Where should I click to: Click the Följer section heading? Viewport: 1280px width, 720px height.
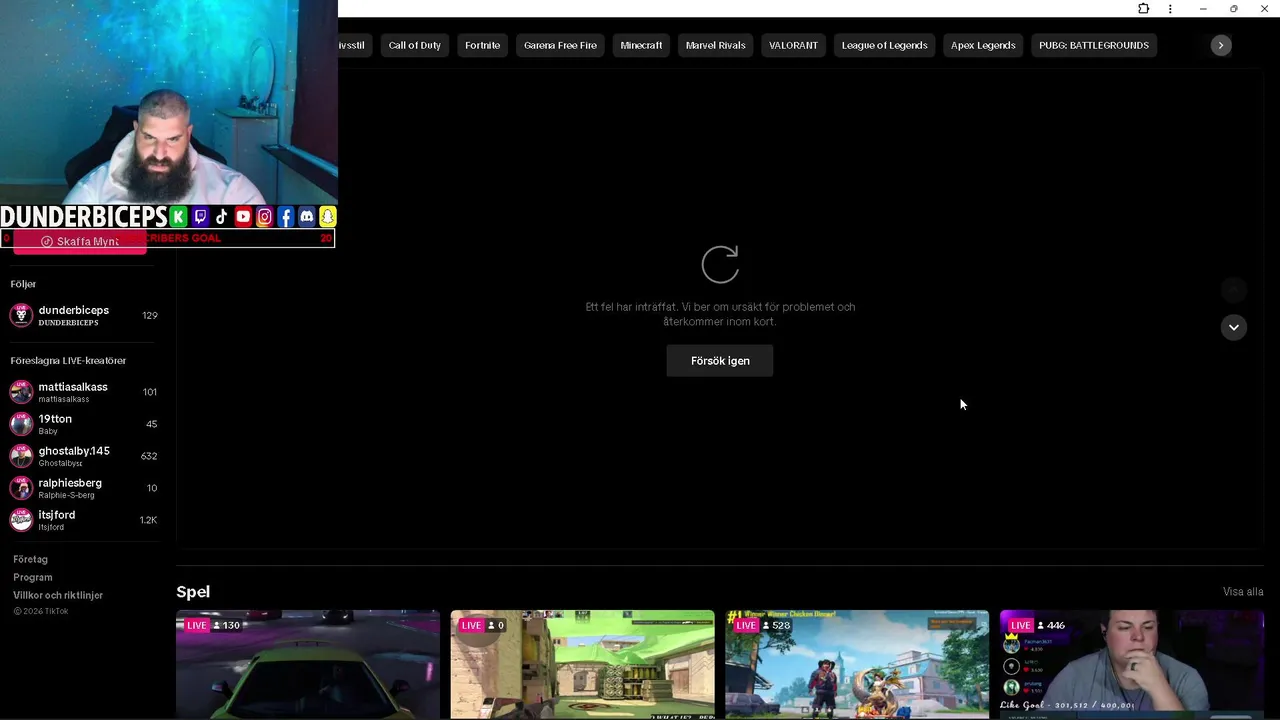pos(23,284)
